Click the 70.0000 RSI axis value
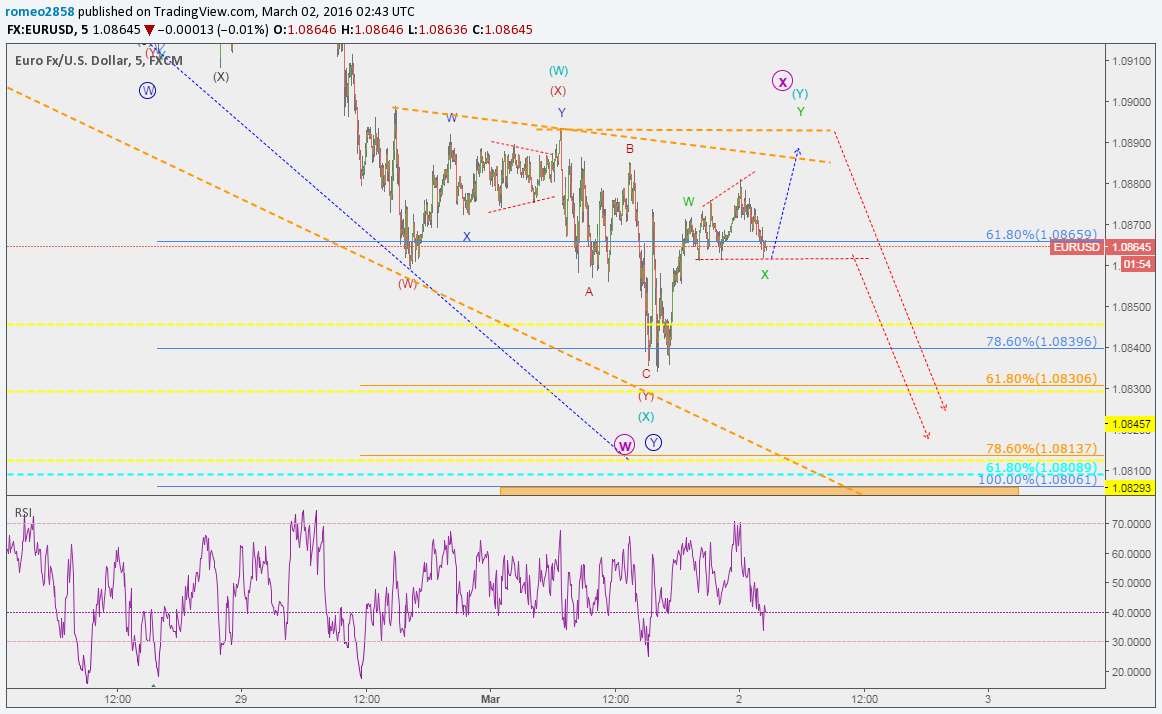This screenshot has height=714, width=1162. click(1134, 524)
